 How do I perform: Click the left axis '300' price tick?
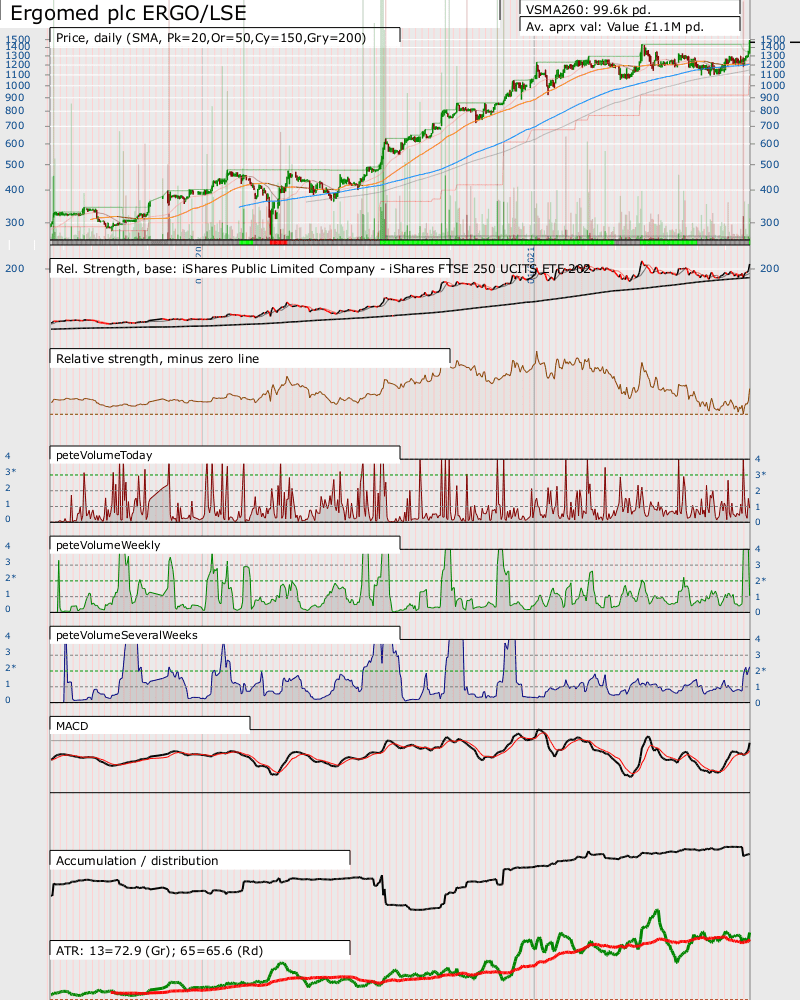tap(15, 223)
